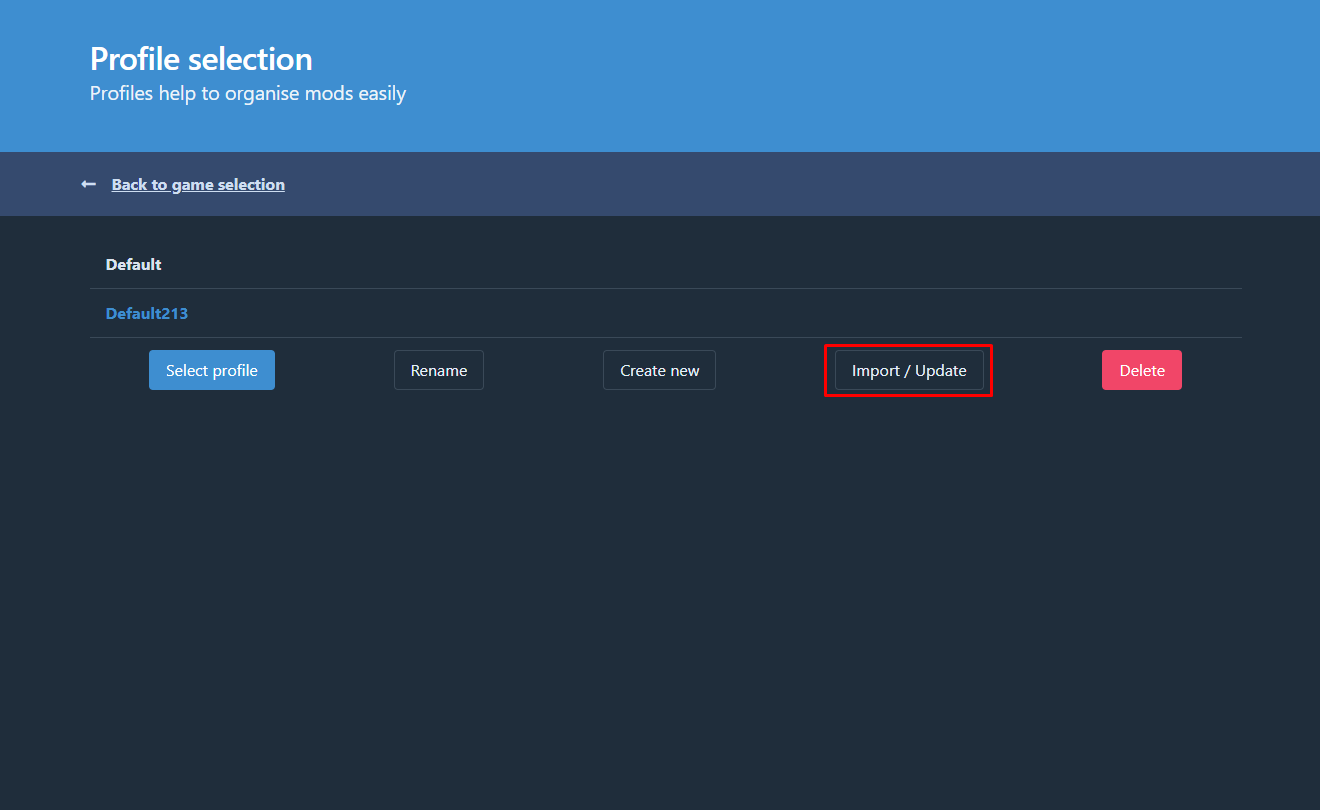Open the Import / Update option

coord(909,370)
